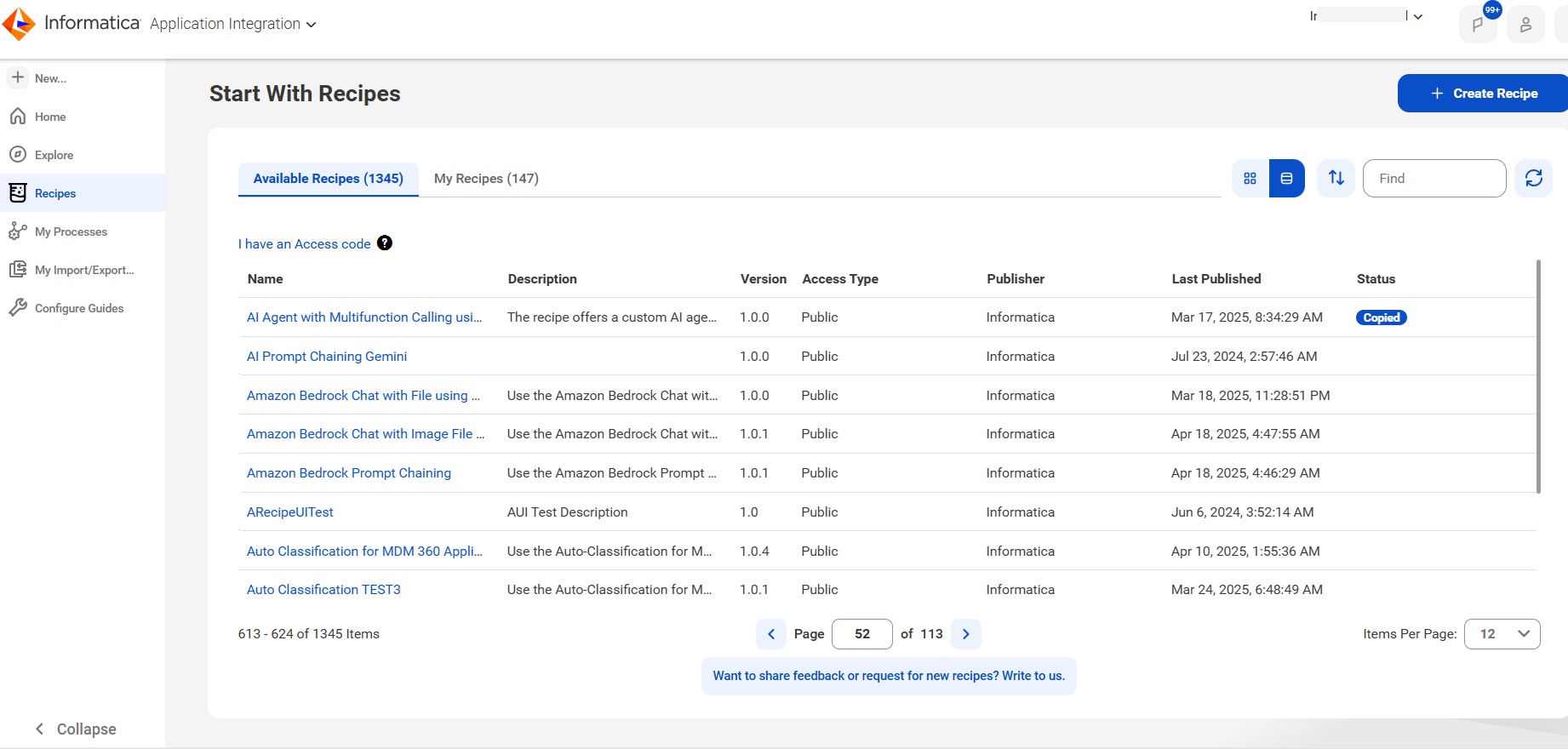Click the Version column header
Viewport: 1568px width, 749px height.
(x=764, y=279)
